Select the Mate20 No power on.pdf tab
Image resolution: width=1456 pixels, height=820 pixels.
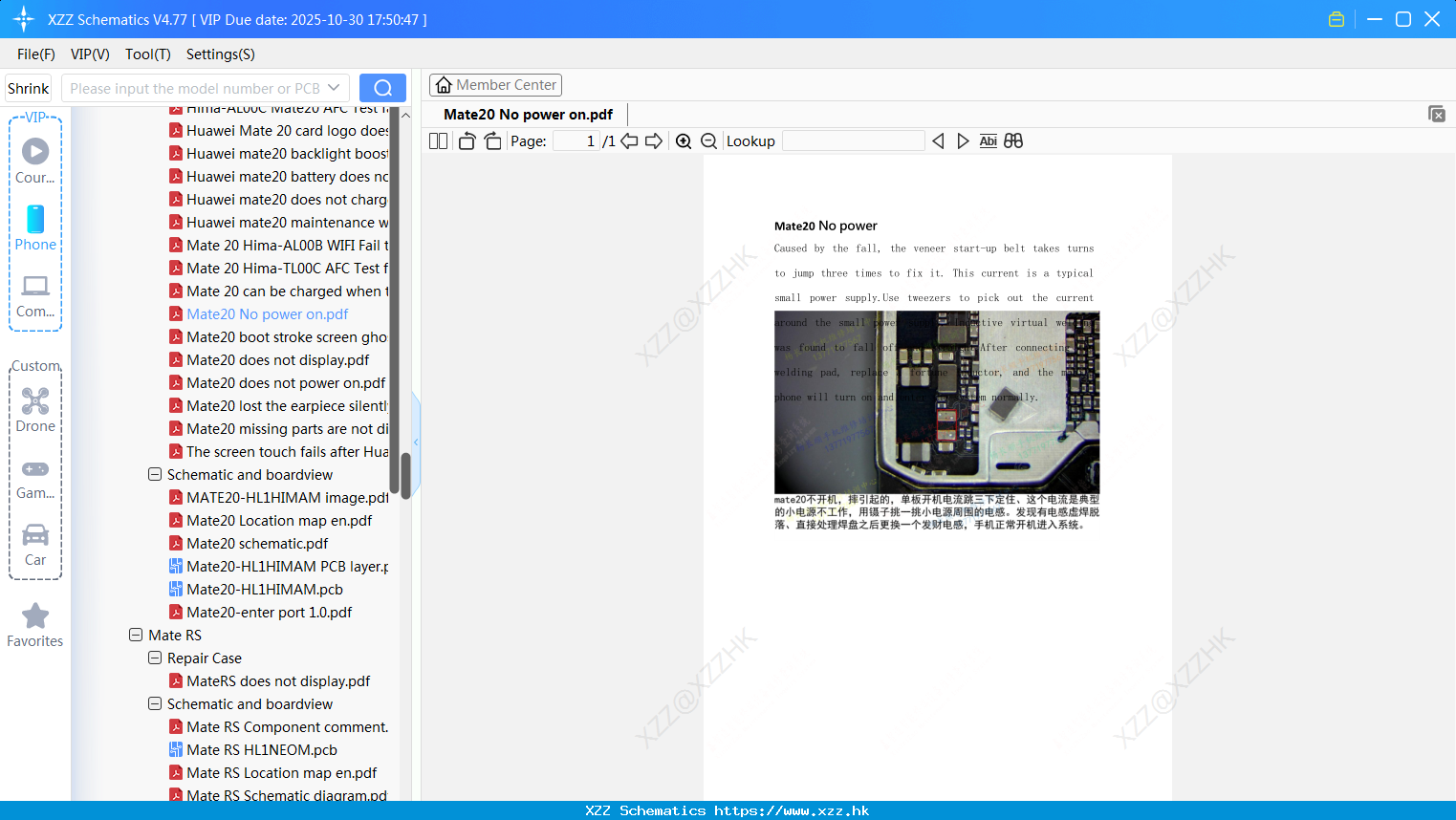coord(528,115)
